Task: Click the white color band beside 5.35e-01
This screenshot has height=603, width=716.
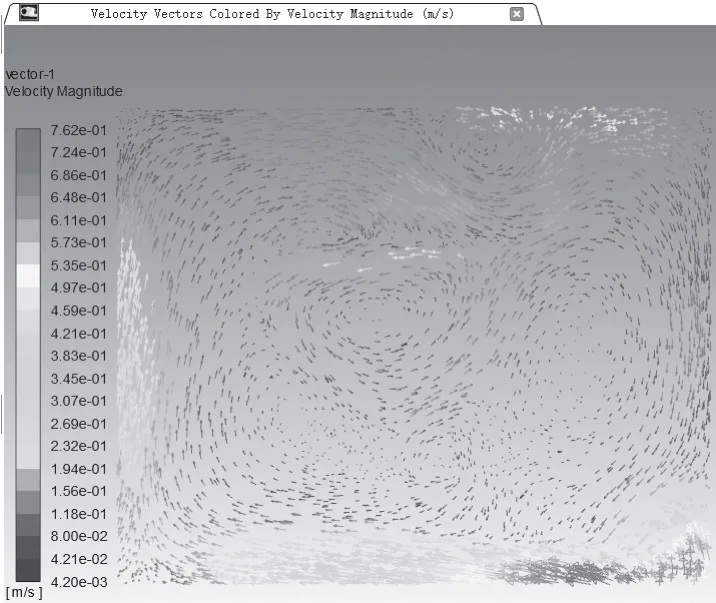Action: click(28, 276)
